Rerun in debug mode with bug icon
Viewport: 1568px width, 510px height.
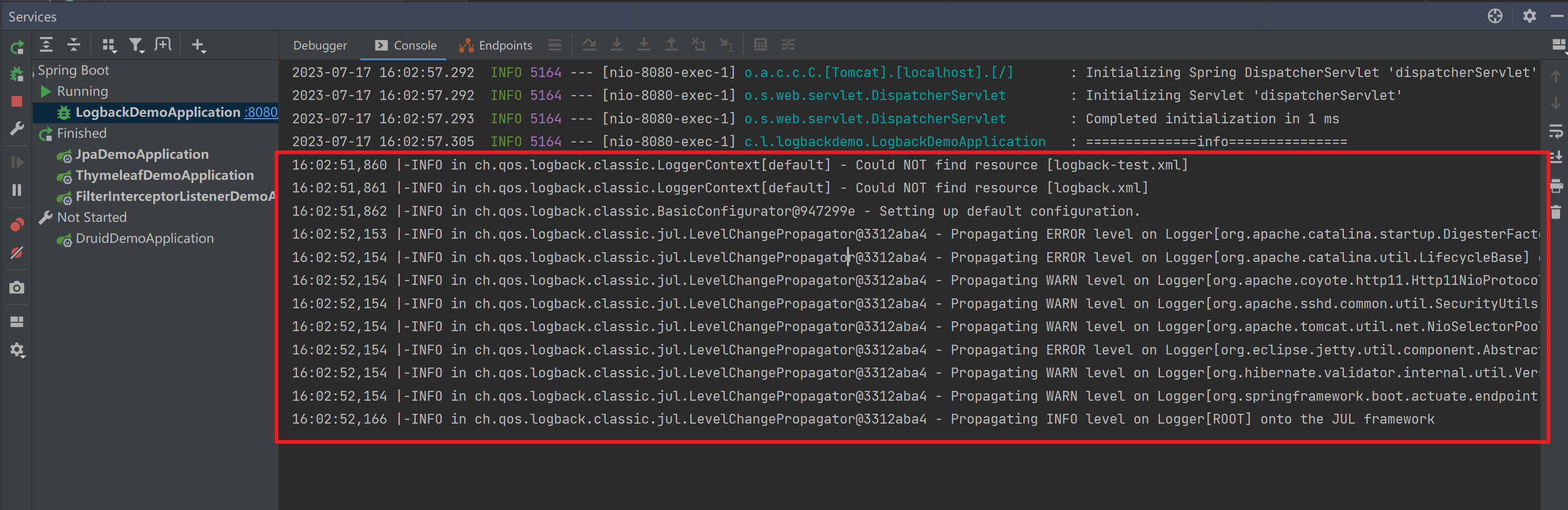pyautogui.click(x=17, y=74)
